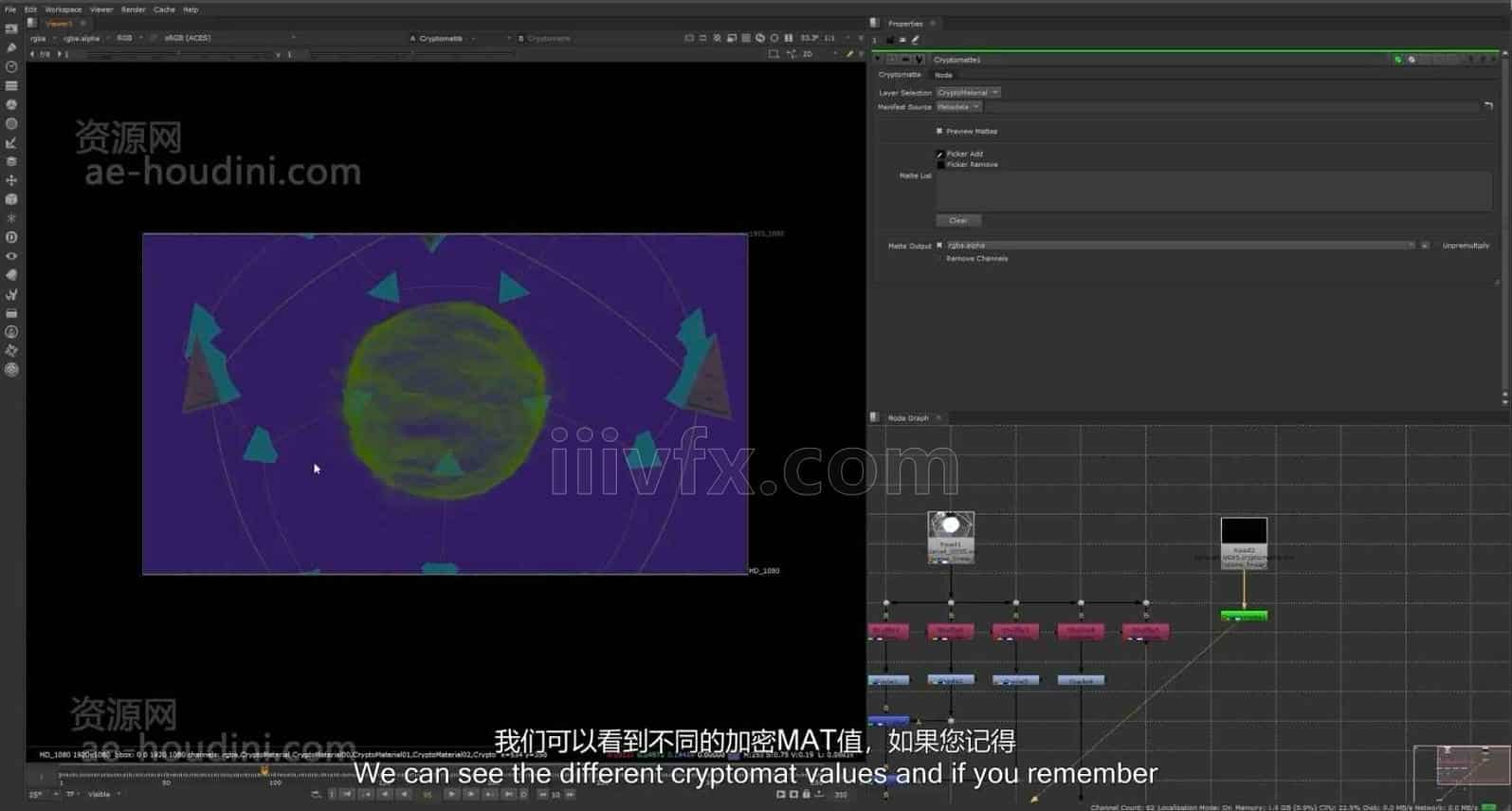Select the Keyer nodes toolbar icon
1512x811 pixels.
(11, 143)
